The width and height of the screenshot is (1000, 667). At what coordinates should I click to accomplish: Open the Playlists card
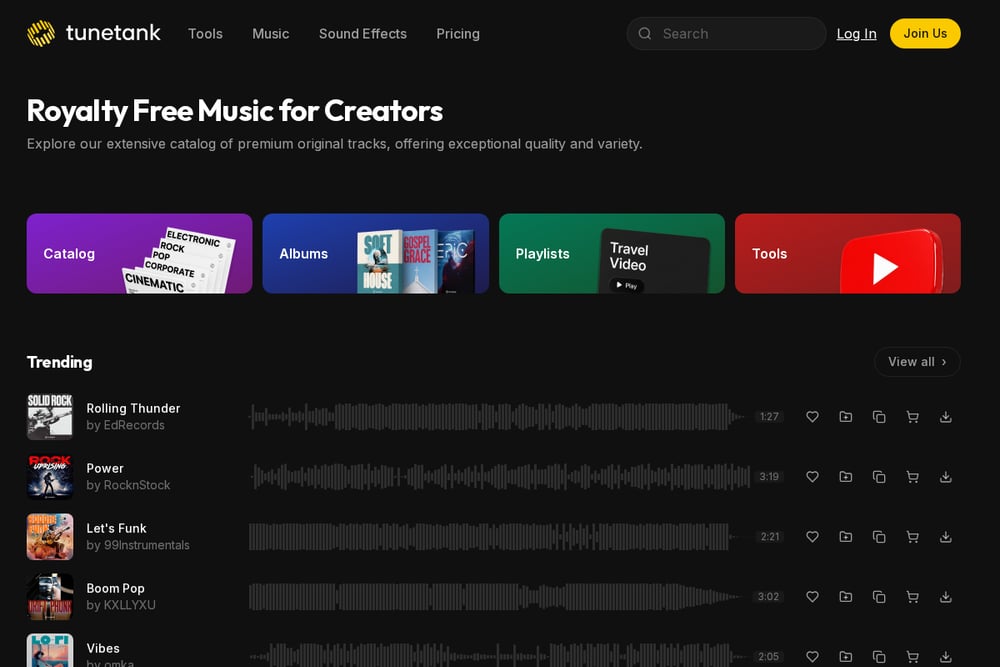[612, 254]
